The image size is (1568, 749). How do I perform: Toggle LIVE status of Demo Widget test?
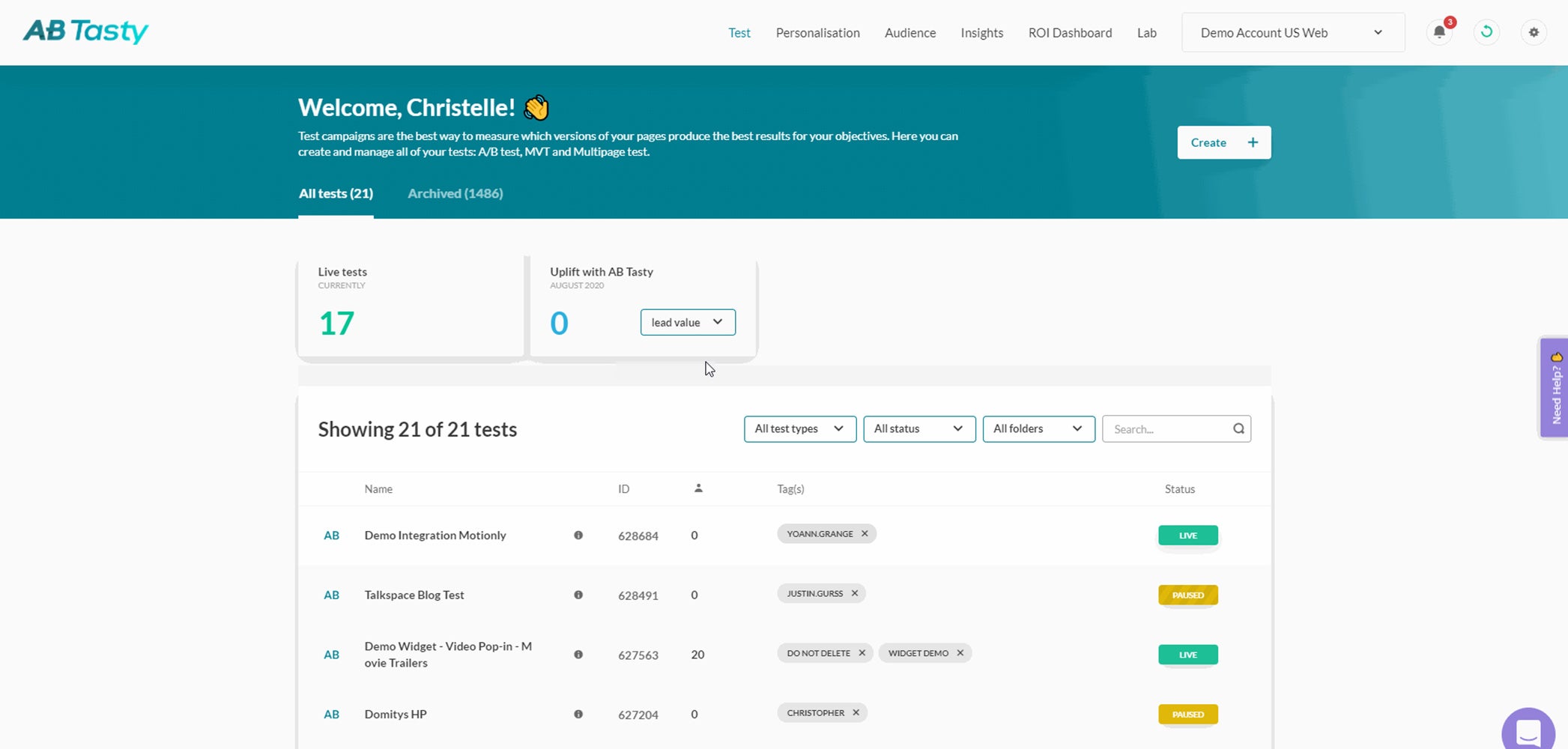tap(1188, 655)
